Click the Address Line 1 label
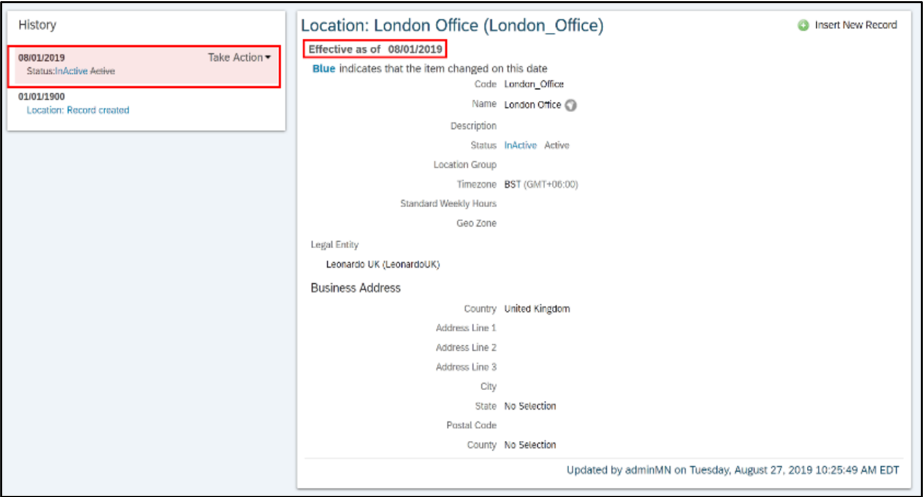Screen dimensions: 924x497 (466, 328)
